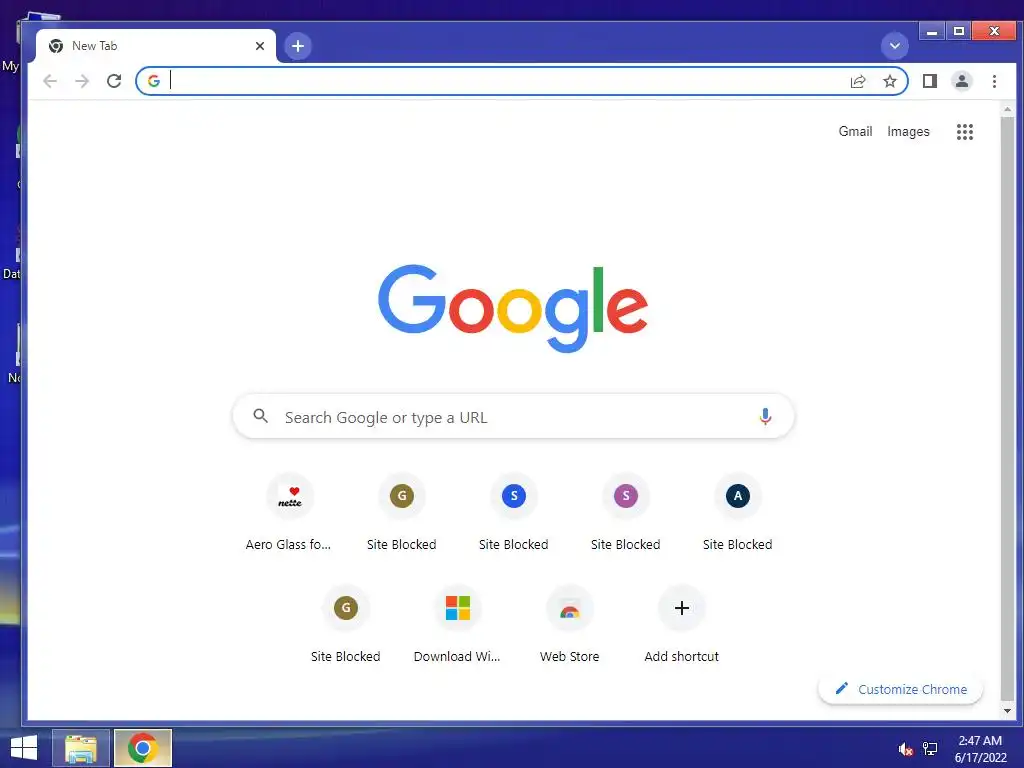Viewport: 1024px width, 768px height.
Task: Go back using the back arrow
Action: 50,81
